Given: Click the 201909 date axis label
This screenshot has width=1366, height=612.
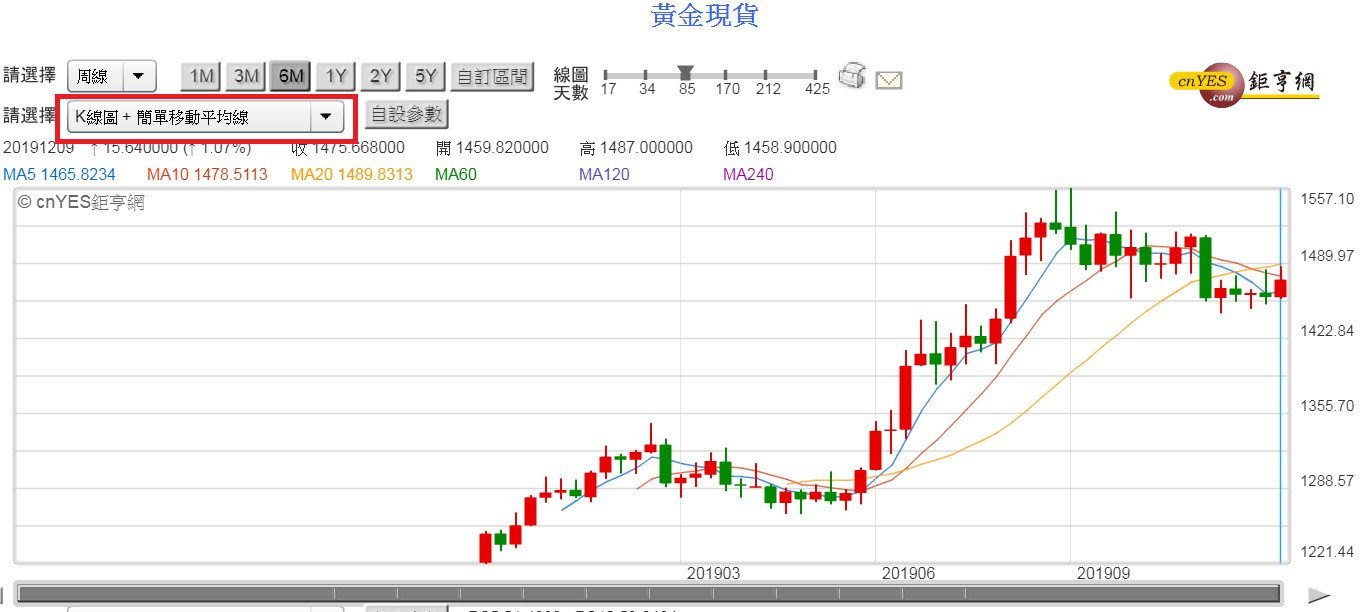Looking at the screenshot, I should pos(1103,573).
